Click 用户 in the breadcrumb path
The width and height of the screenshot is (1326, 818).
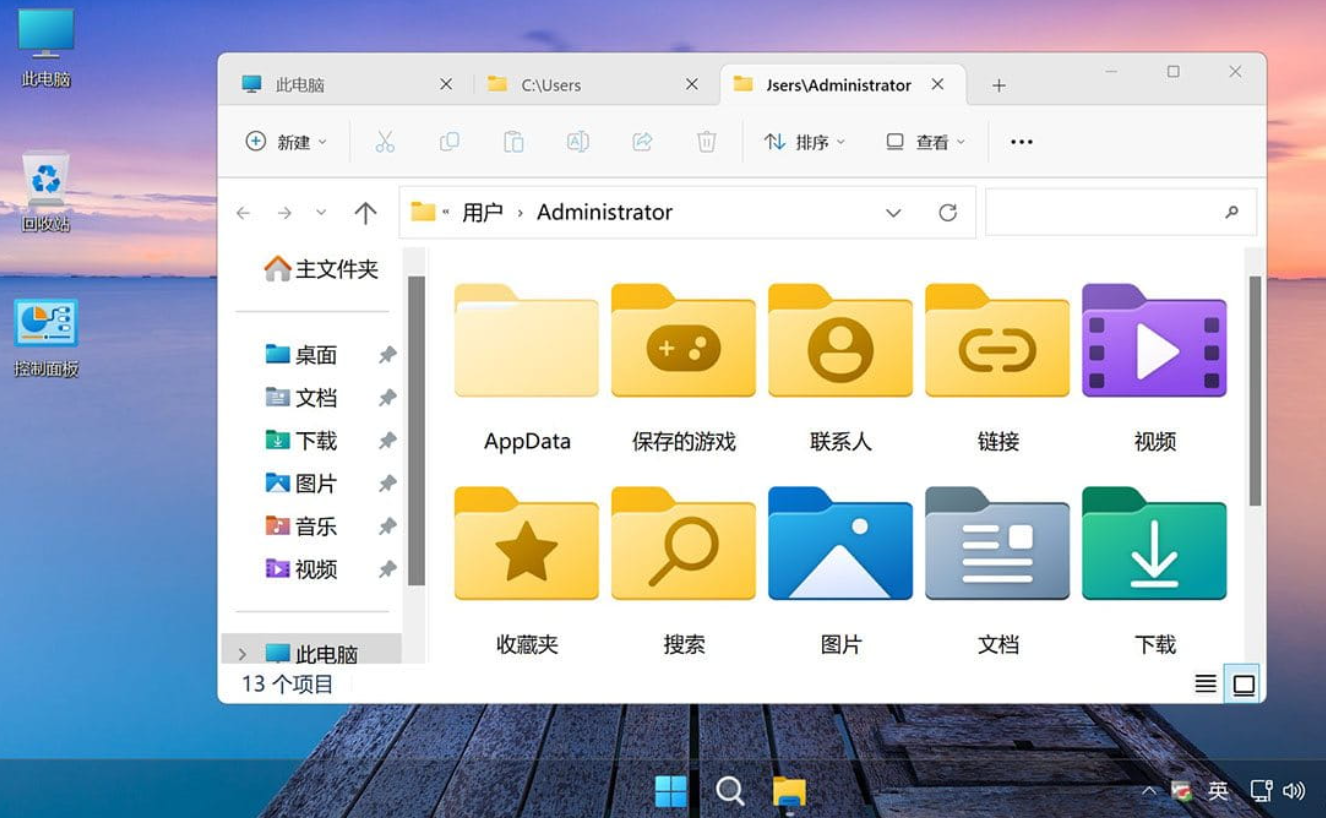coord(482,212)
